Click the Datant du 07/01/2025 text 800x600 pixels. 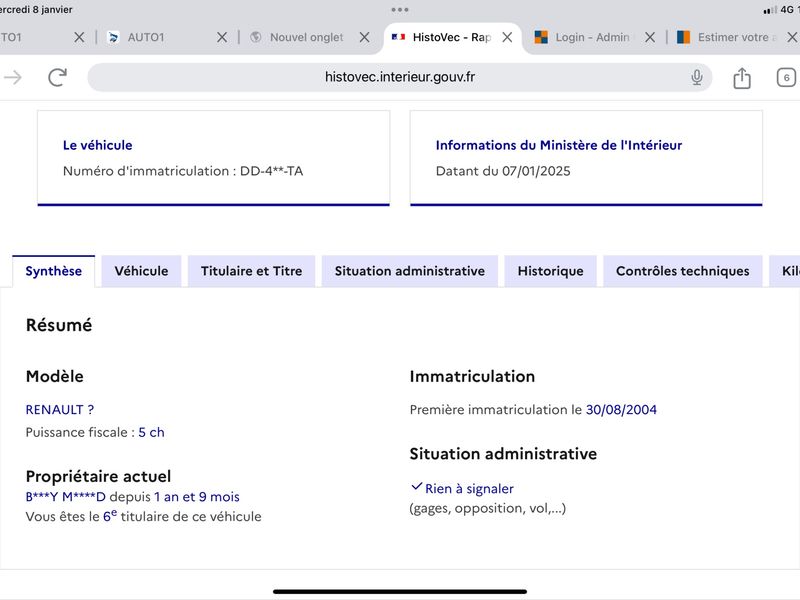tap(503, 171)
